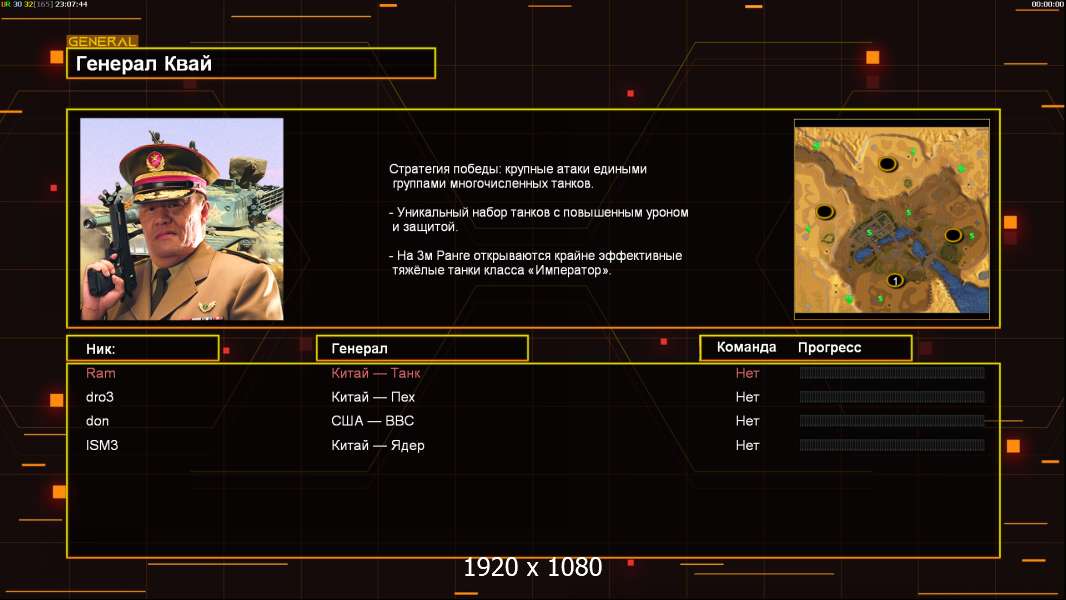Viewport: 1066px width, 600px height.
Task: Click the 'Стратегия победы' description text
Action: (518, 176)
